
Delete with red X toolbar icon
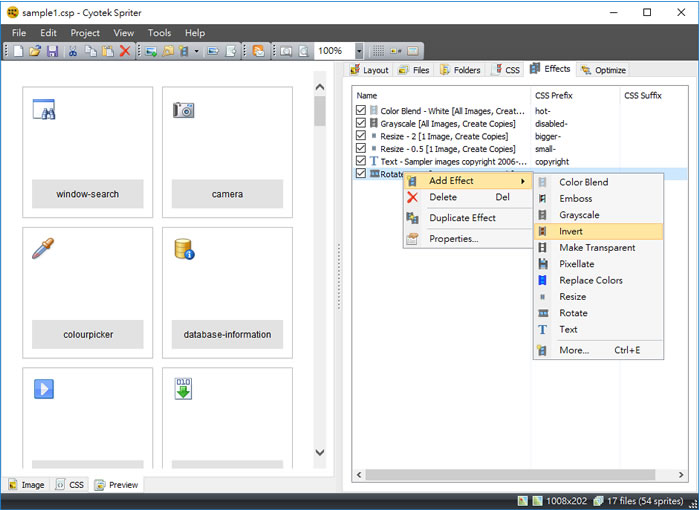tap(125, 51)
